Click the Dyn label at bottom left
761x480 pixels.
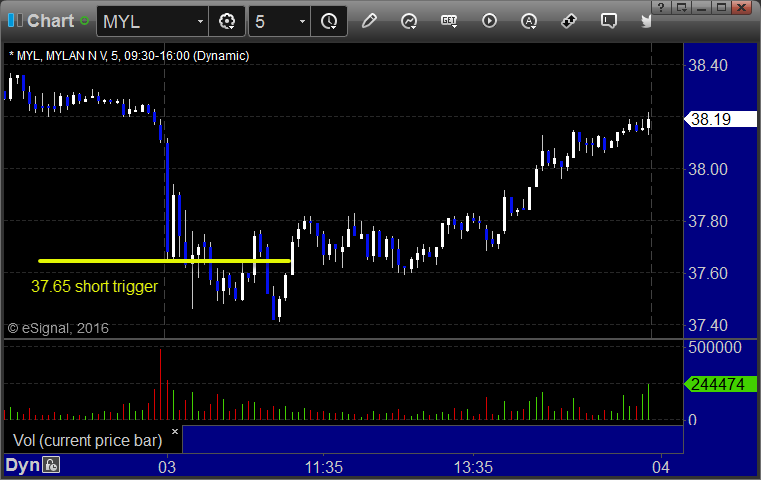22,465
